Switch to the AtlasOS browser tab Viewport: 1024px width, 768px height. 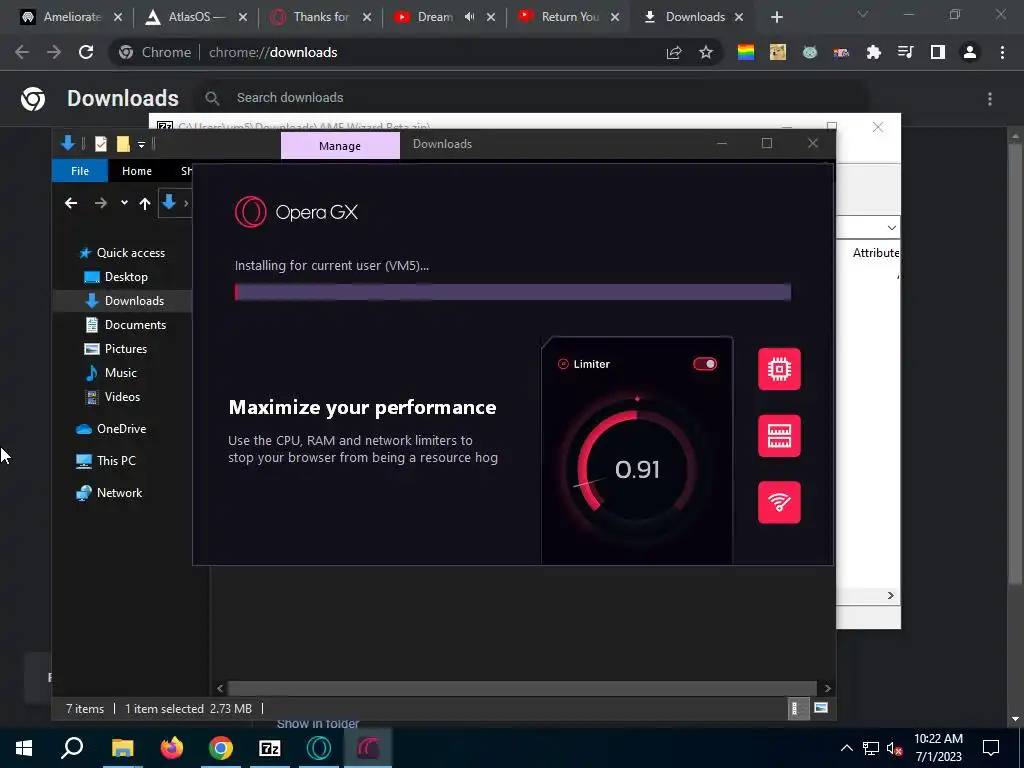click(196, 17)
